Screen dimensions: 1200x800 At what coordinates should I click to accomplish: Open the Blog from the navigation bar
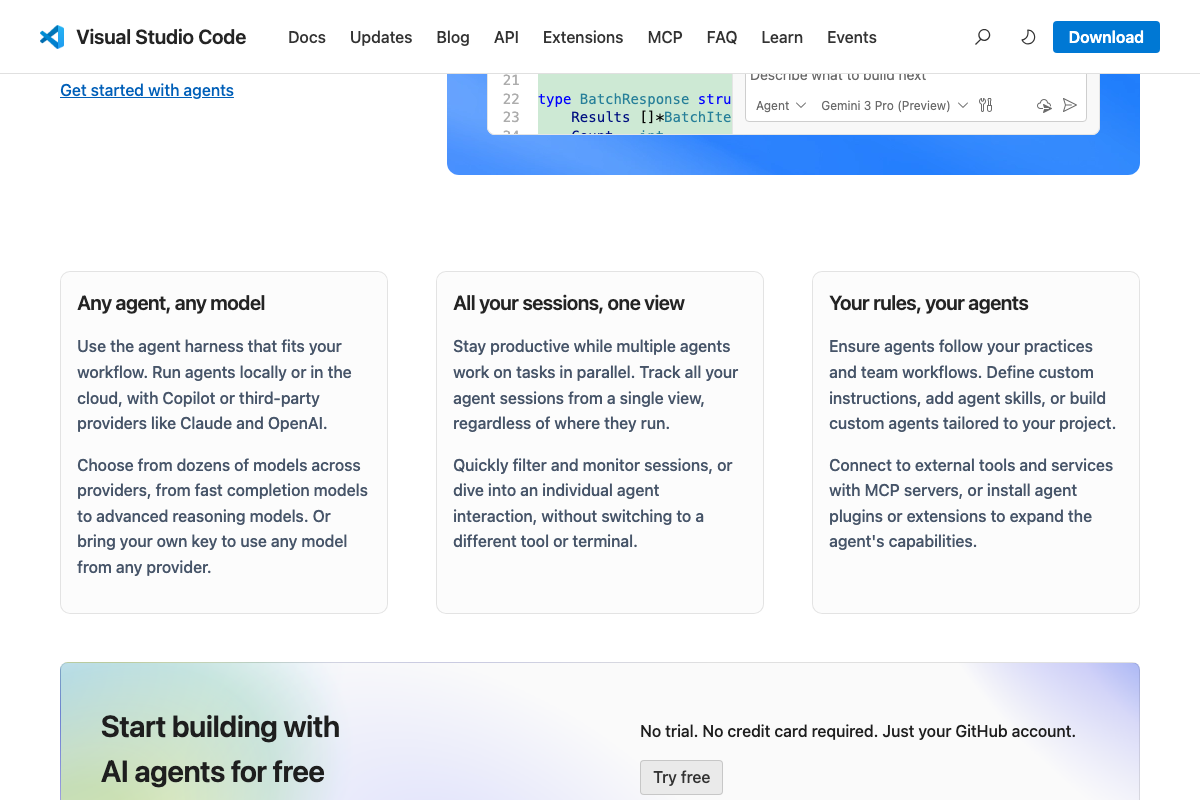click(x=453, y=37)
